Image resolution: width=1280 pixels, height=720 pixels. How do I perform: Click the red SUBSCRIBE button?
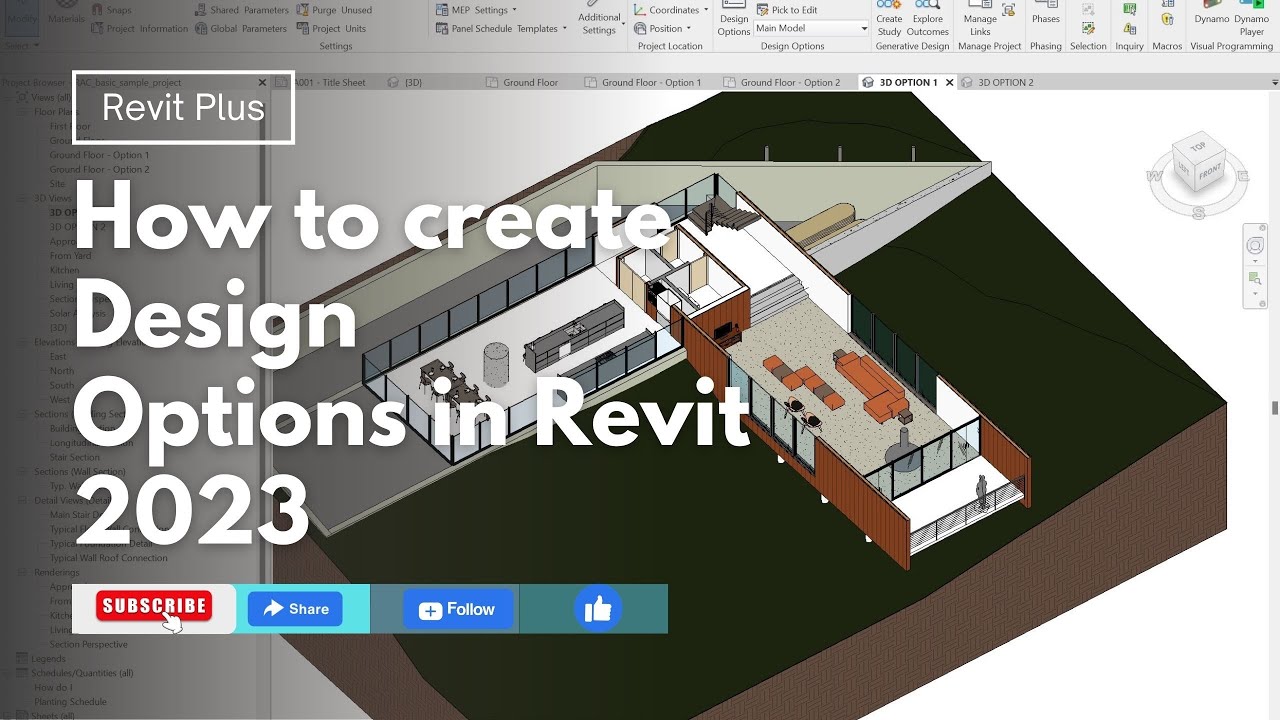tap(154, 605)
